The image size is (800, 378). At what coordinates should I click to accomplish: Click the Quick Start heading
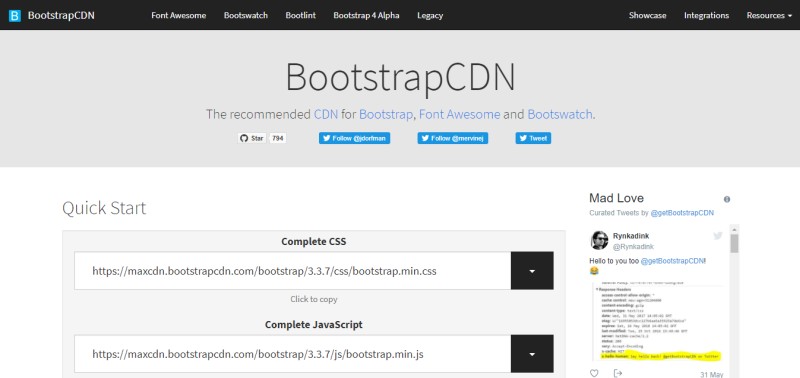coord(104,208)
